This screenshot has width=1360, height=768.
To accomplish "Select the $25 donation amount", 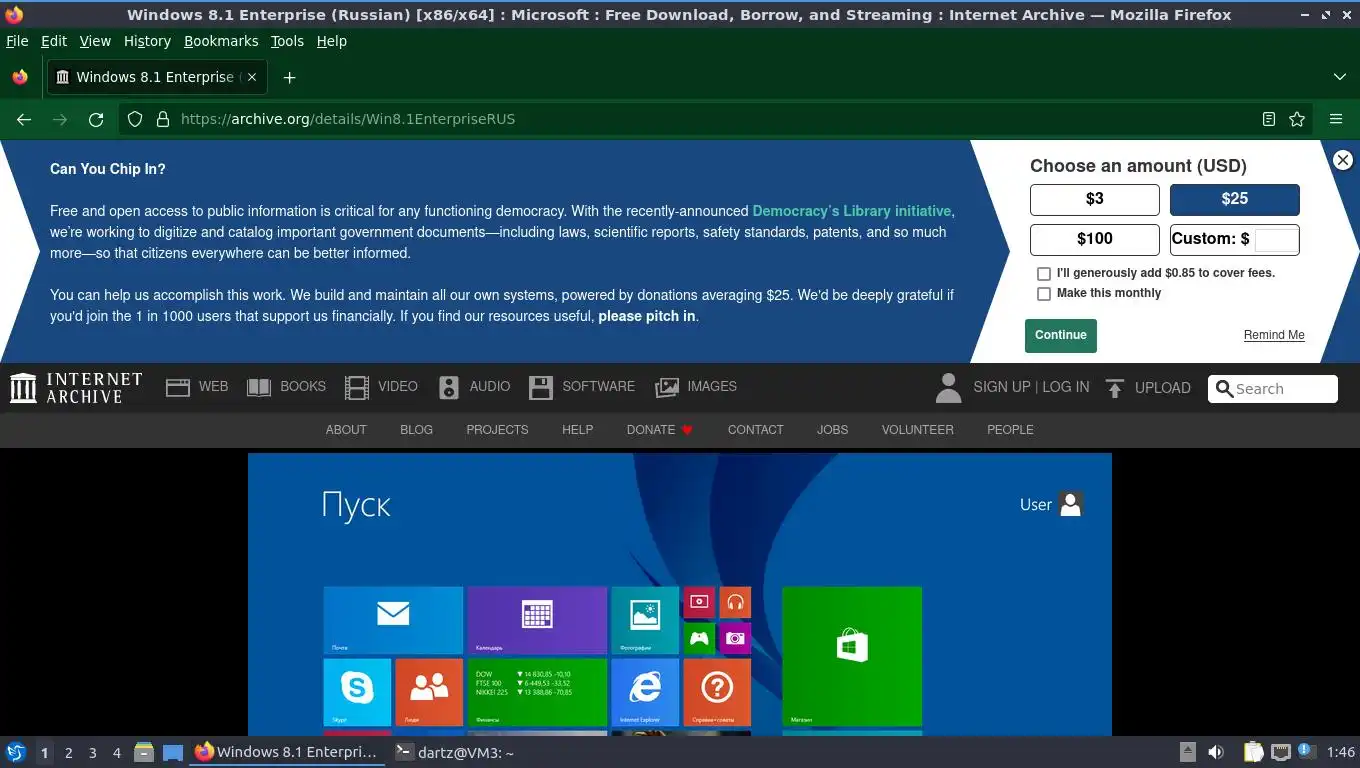I will coord(1235,199).
